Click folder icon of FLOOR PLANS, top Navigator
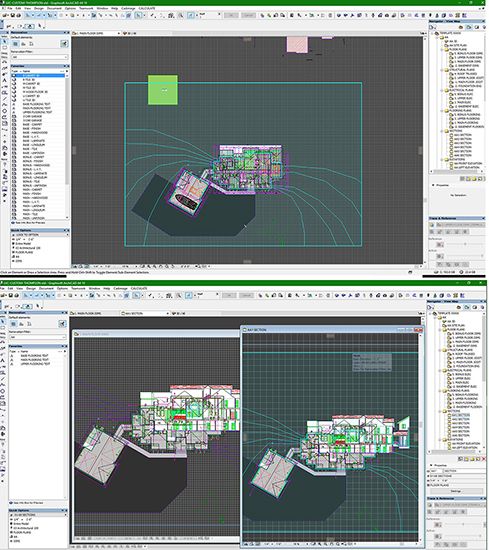This screenshot has height=550, width=489. coord(447,49)
